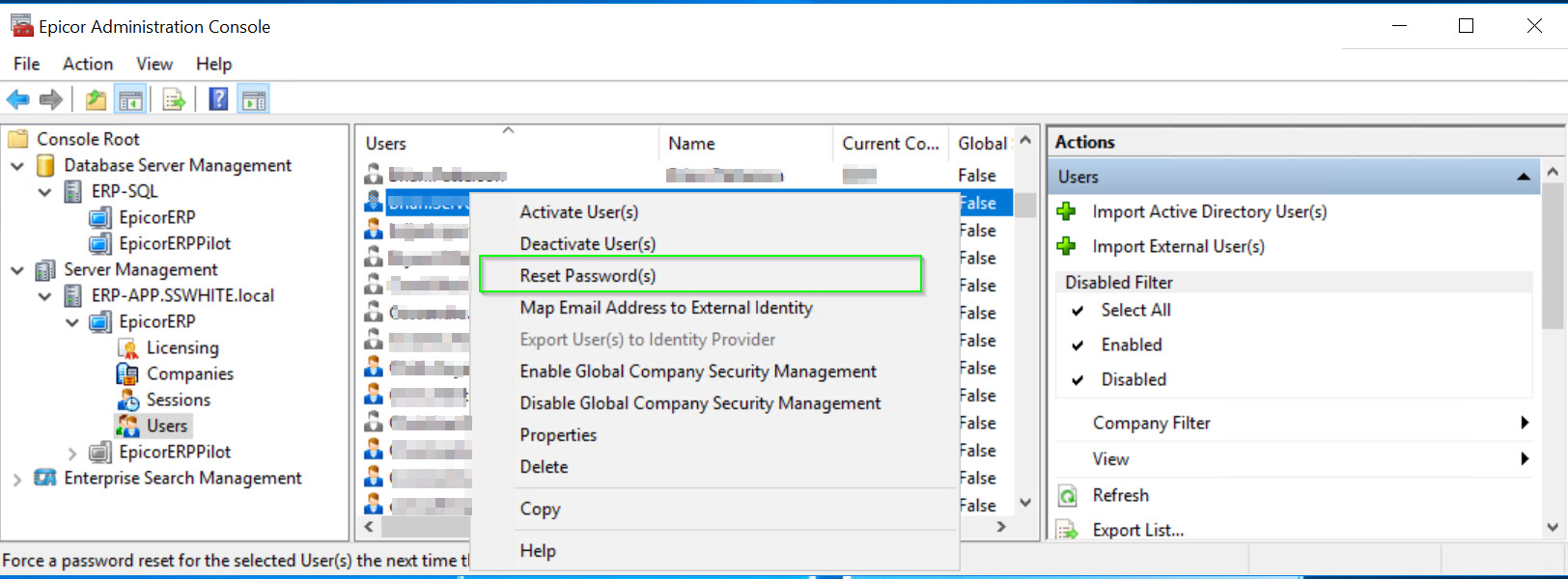
Task: Select EpicorERPPilot database under ERP-SQL
Action: point(175,243)
